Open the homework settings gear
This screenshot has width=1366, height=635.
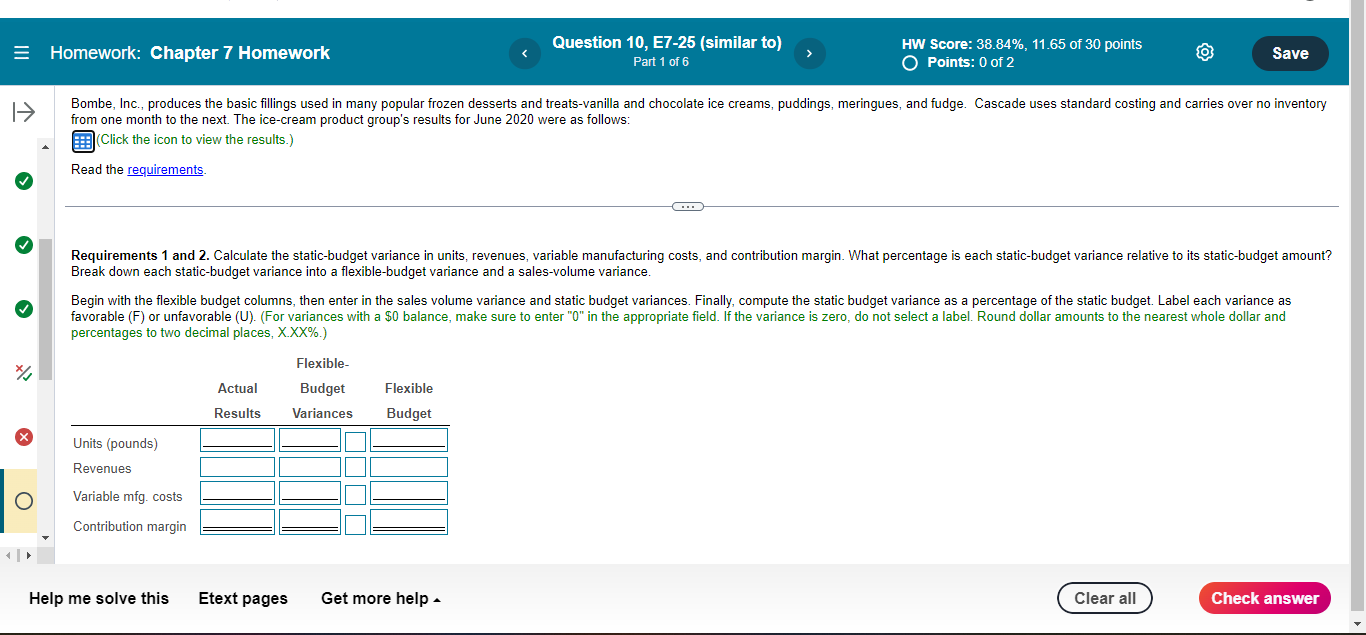pyautogui.click(x=1204, y=52)
